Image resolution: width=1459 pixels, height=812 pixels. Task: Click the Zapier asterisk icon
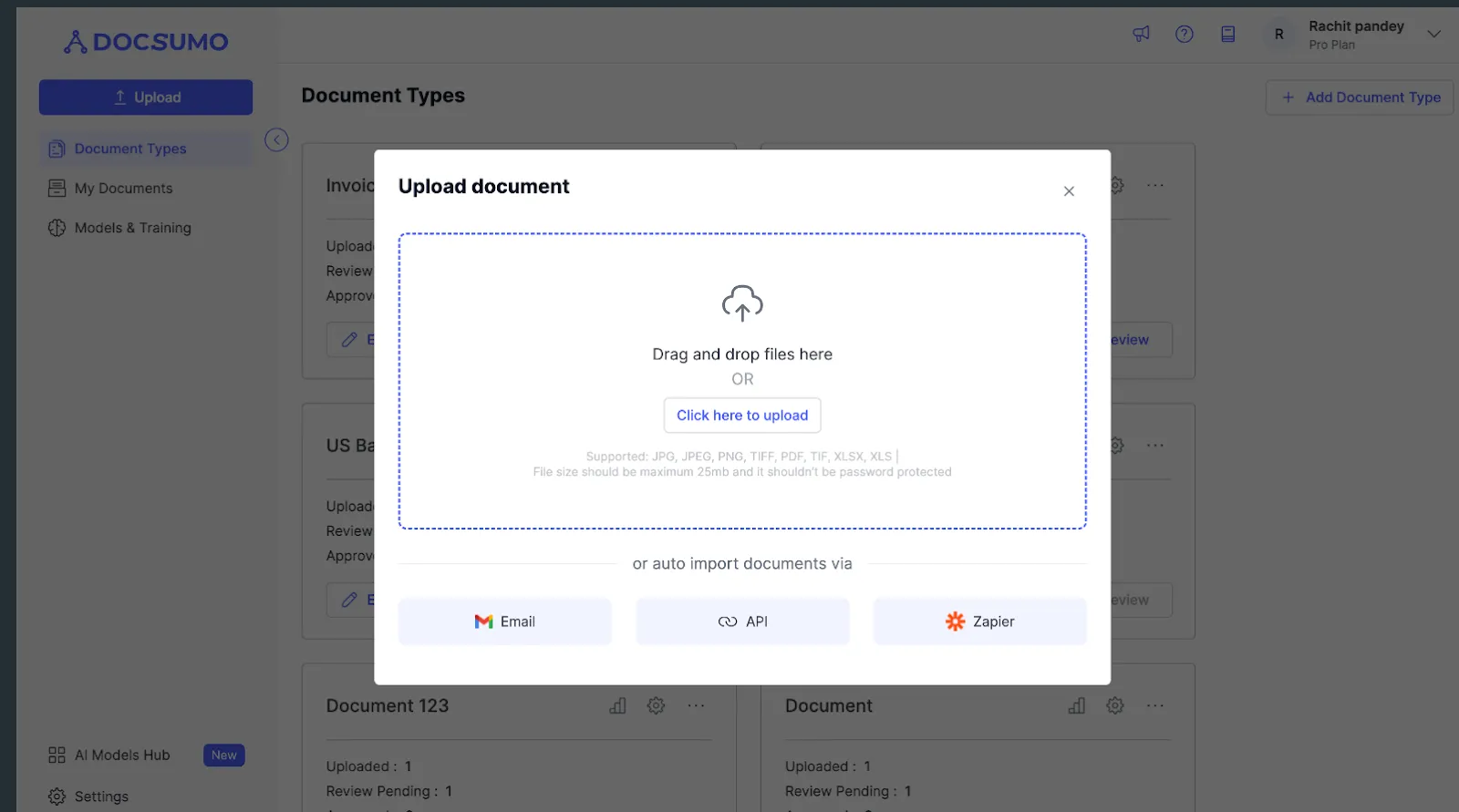coord(955,622)
